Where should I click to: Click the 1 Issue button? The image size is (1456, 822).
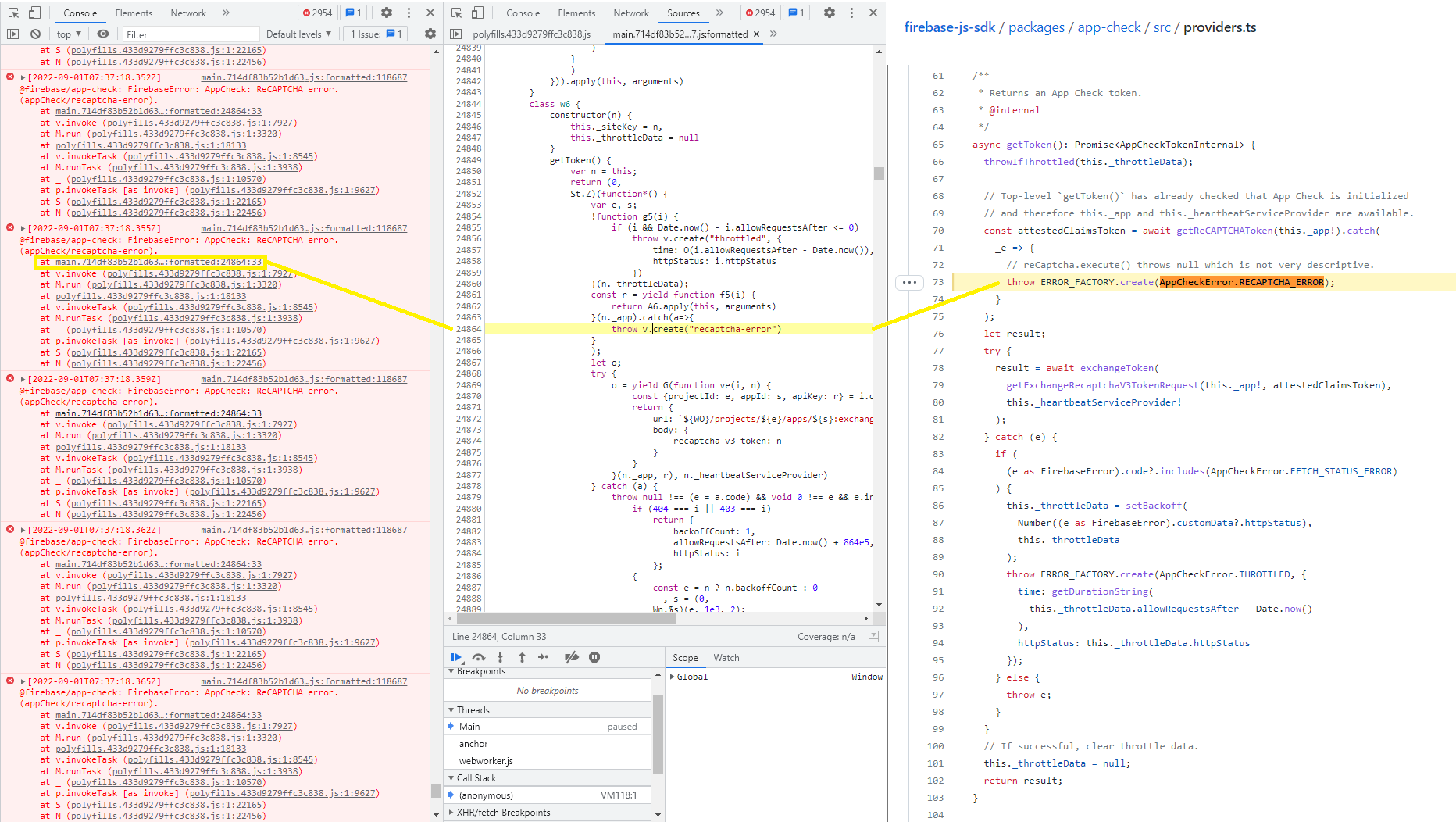coord(376,34)
